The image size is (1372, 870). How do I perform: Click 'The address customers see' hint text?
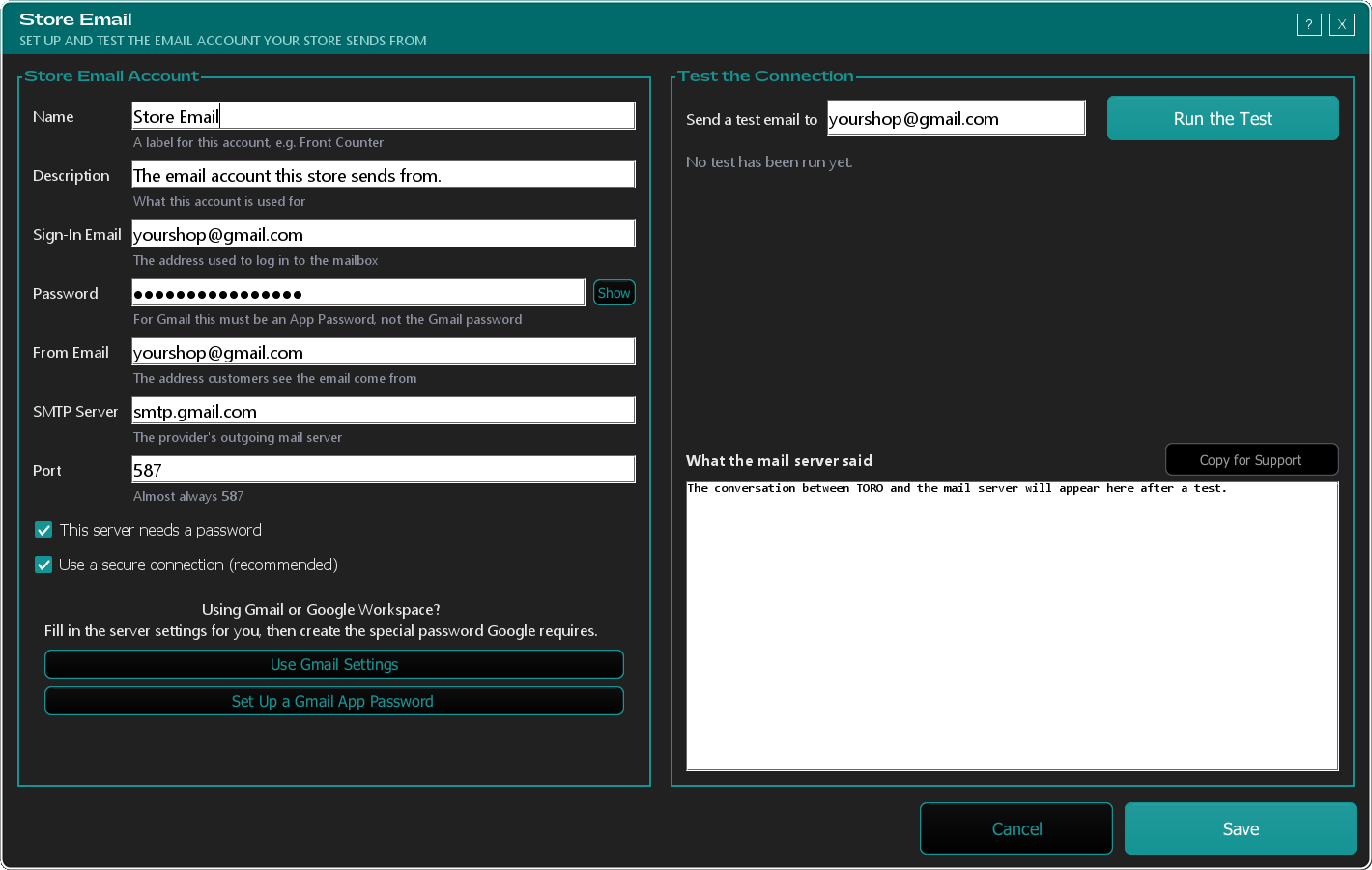tap(275, 378)
